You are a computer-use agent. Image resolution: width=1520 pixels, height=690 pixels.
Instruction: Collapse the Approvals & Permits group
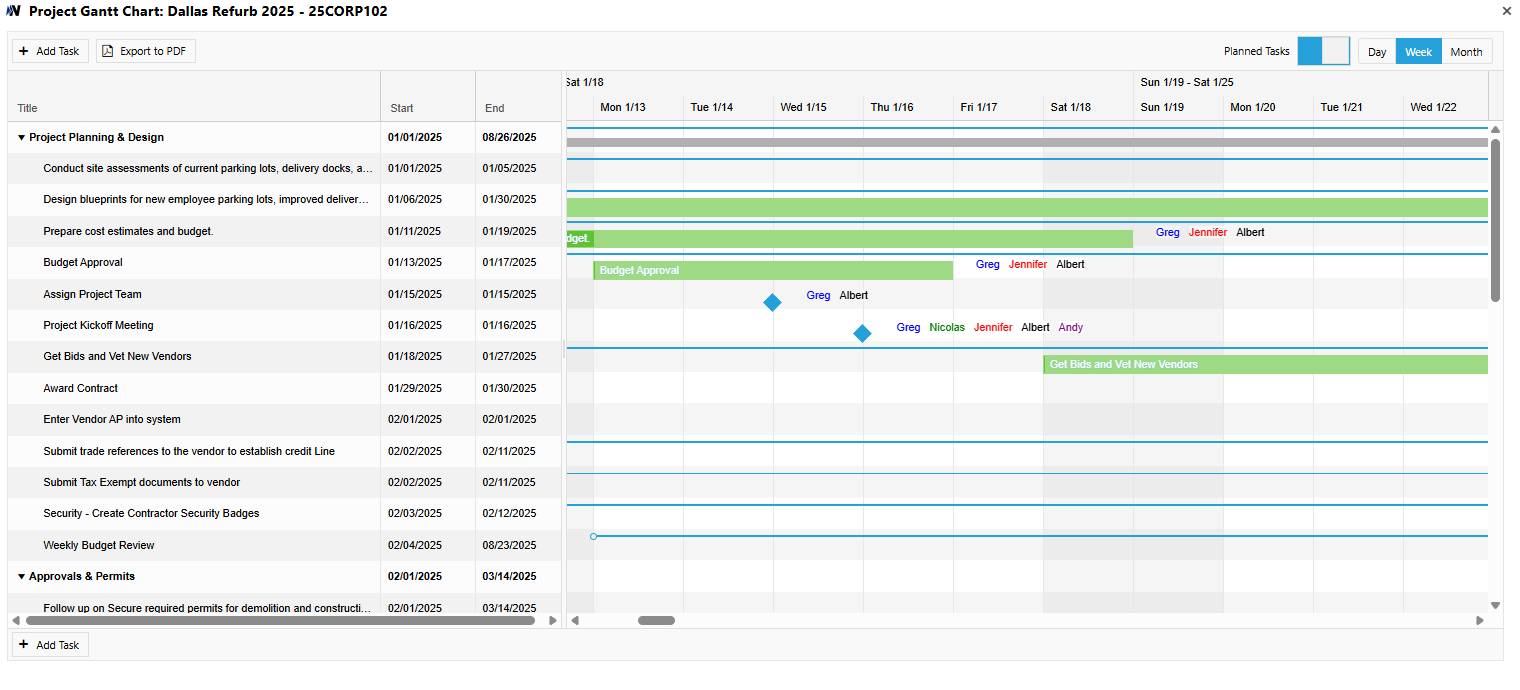[x=22, y=577]
